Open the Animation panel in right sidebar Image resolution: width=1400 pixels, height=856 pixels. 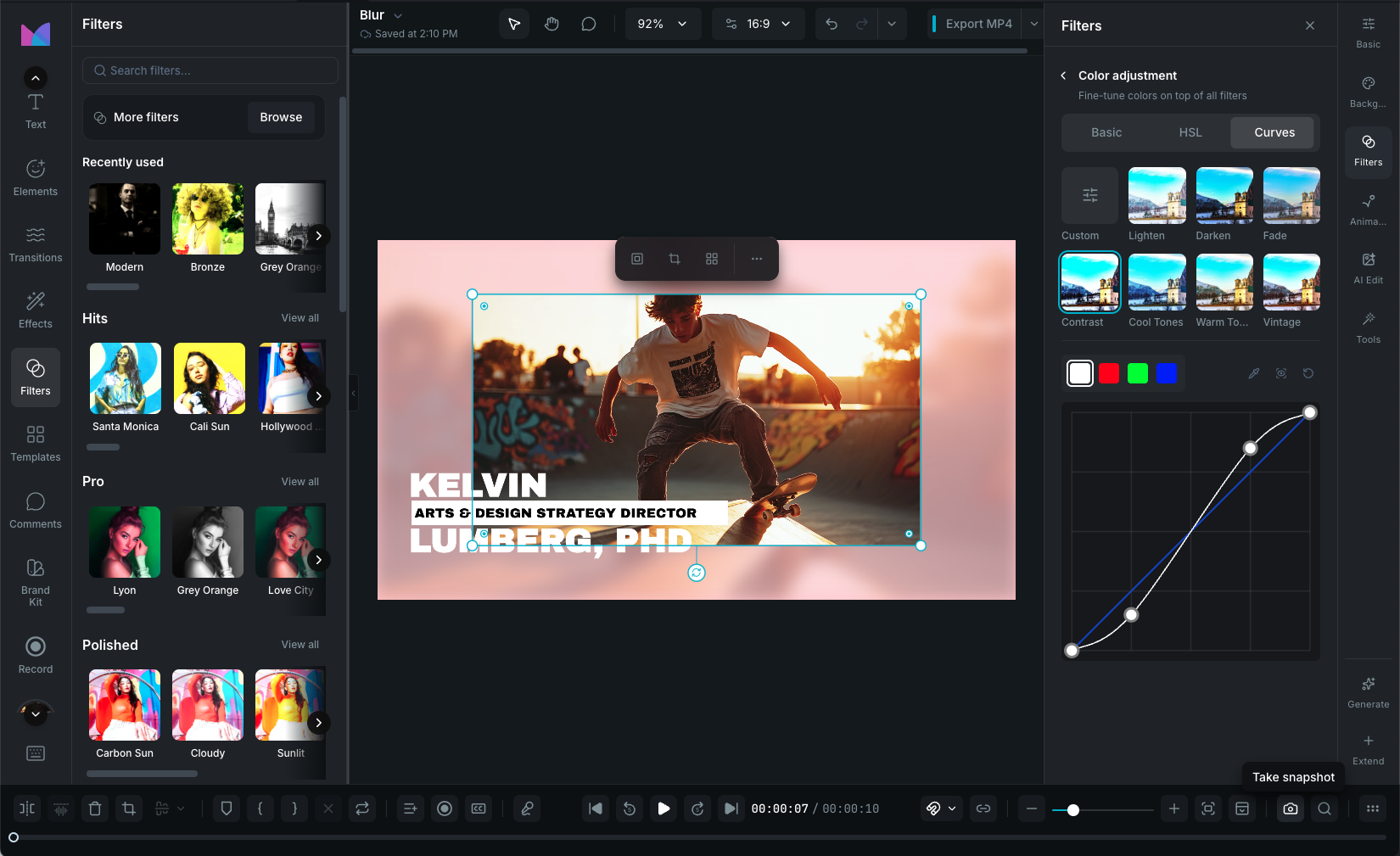click(x=1369, y=210)
